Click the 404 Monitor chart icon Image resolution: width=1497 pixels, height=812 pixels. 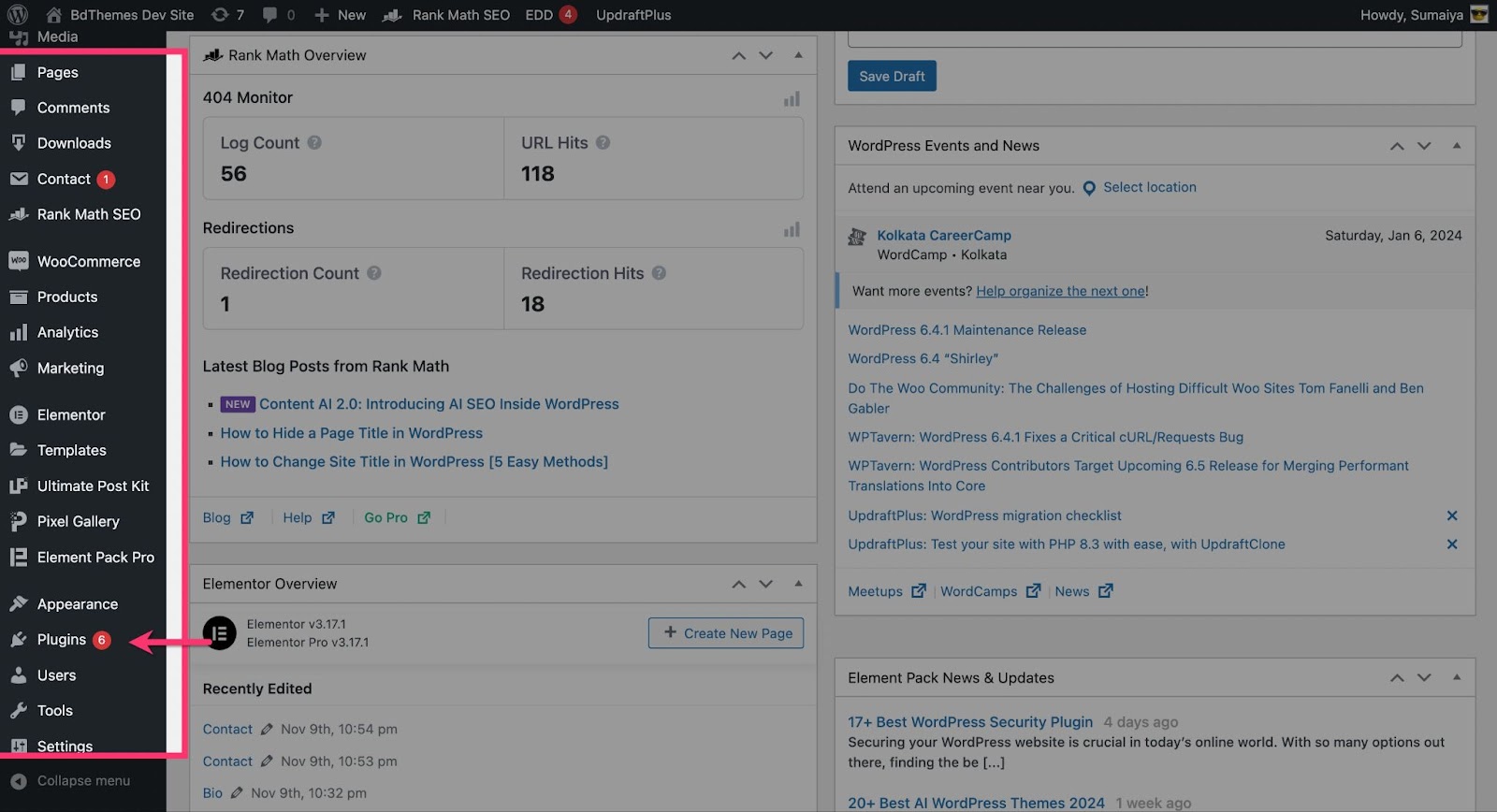point(792,98)
